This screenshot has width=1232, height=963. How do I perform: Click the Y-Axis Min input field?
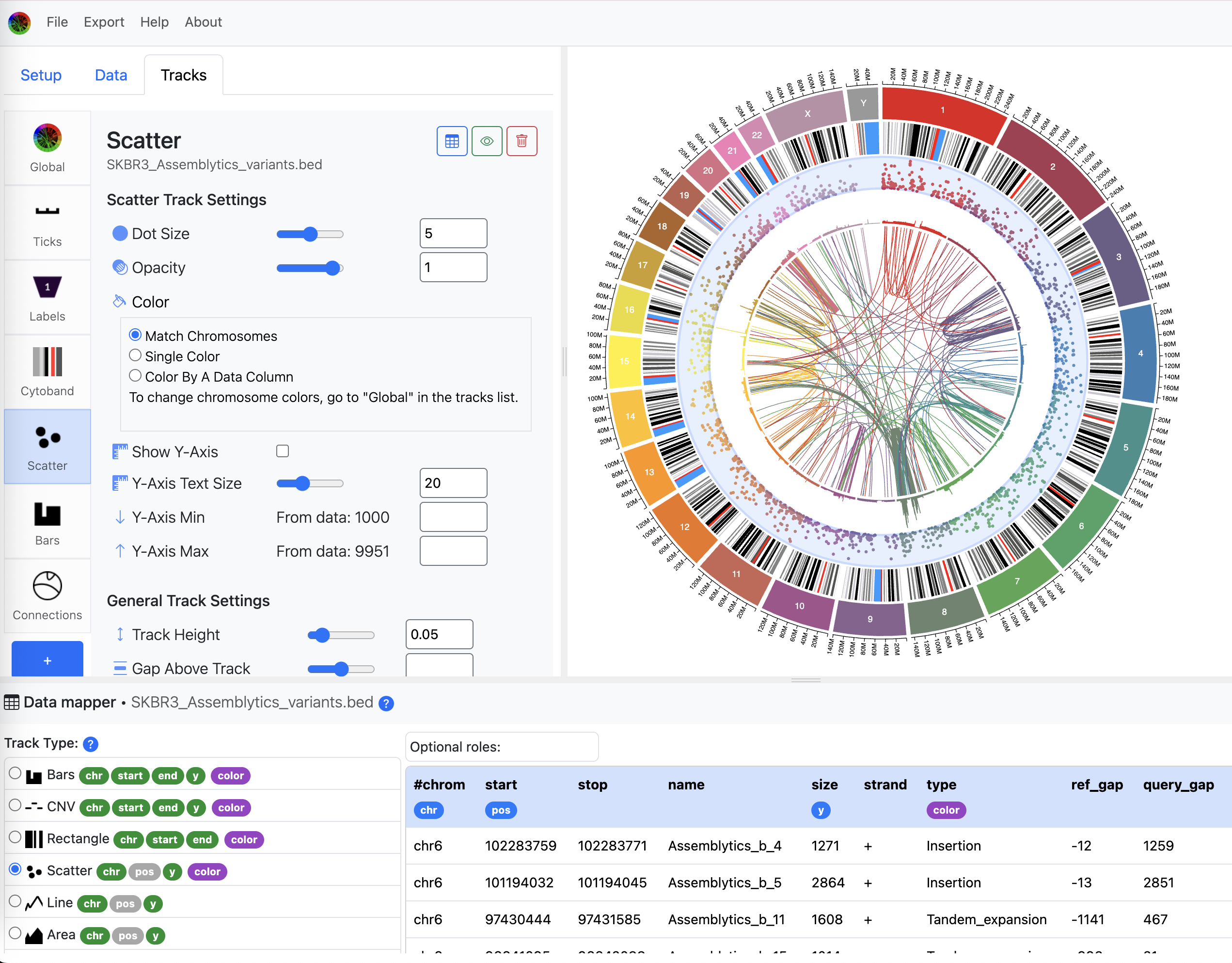click(453, 517)
